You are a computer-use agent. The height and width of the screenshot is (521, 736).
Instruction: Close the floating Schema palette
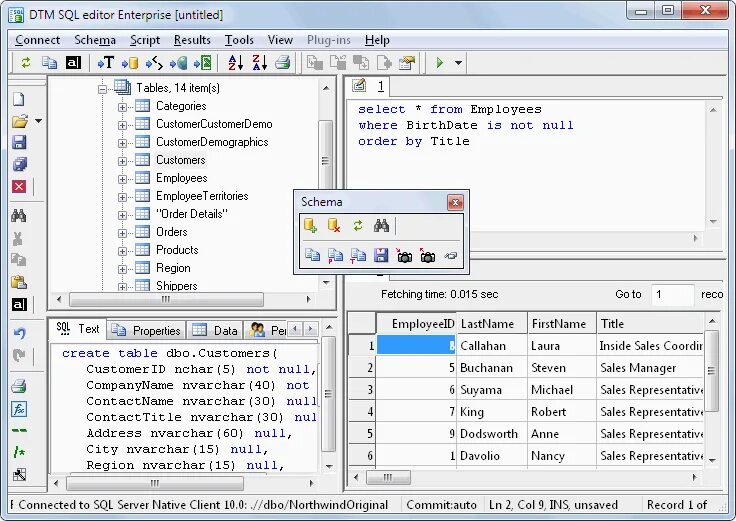[455, 203]
